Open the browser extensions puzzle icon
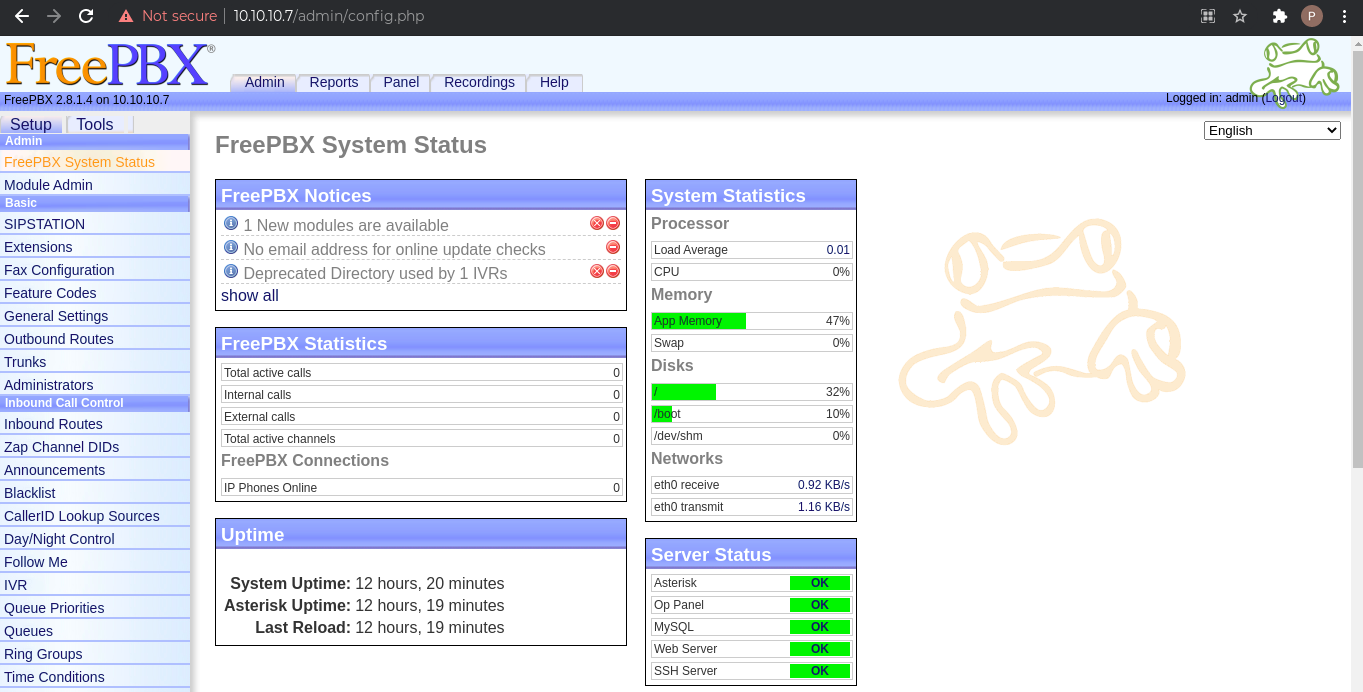 (1279, 16)
